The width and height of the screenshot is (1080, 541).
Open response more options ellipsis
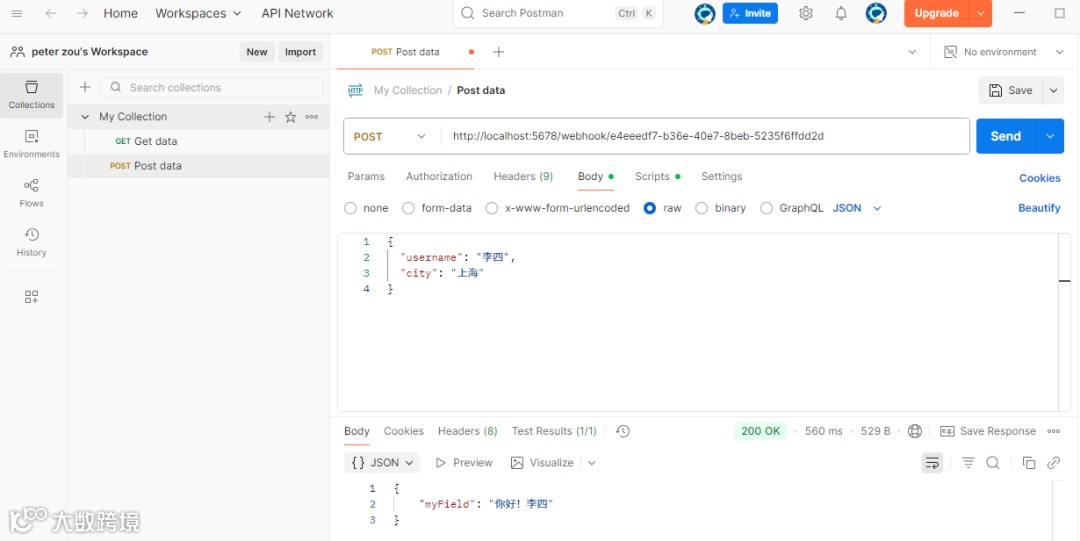[1053, 431]
